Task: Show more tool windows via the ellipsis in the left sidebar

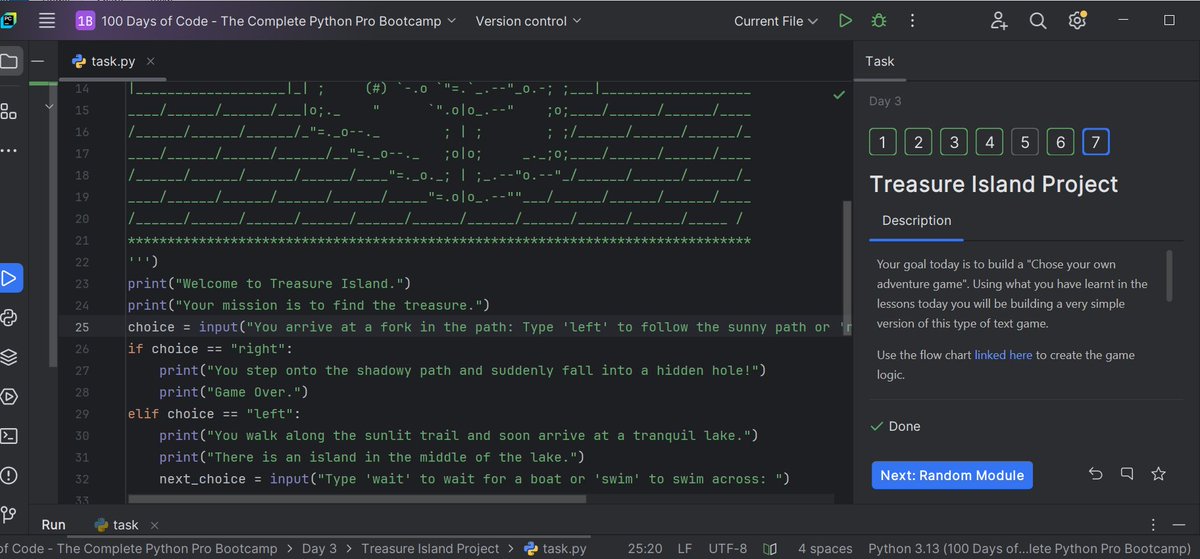Action: coord(8,151)
